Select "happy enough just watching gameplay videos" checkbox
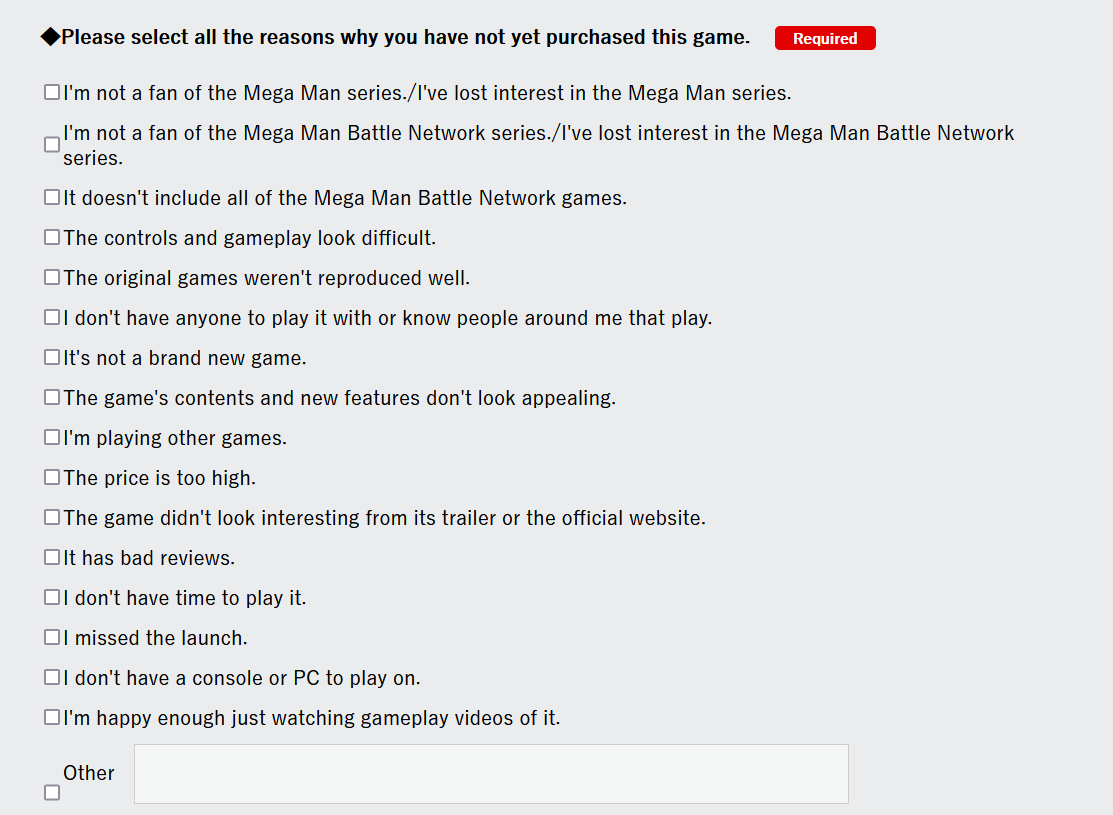The height and width of the screenshot is (815, 1113). 52,717
